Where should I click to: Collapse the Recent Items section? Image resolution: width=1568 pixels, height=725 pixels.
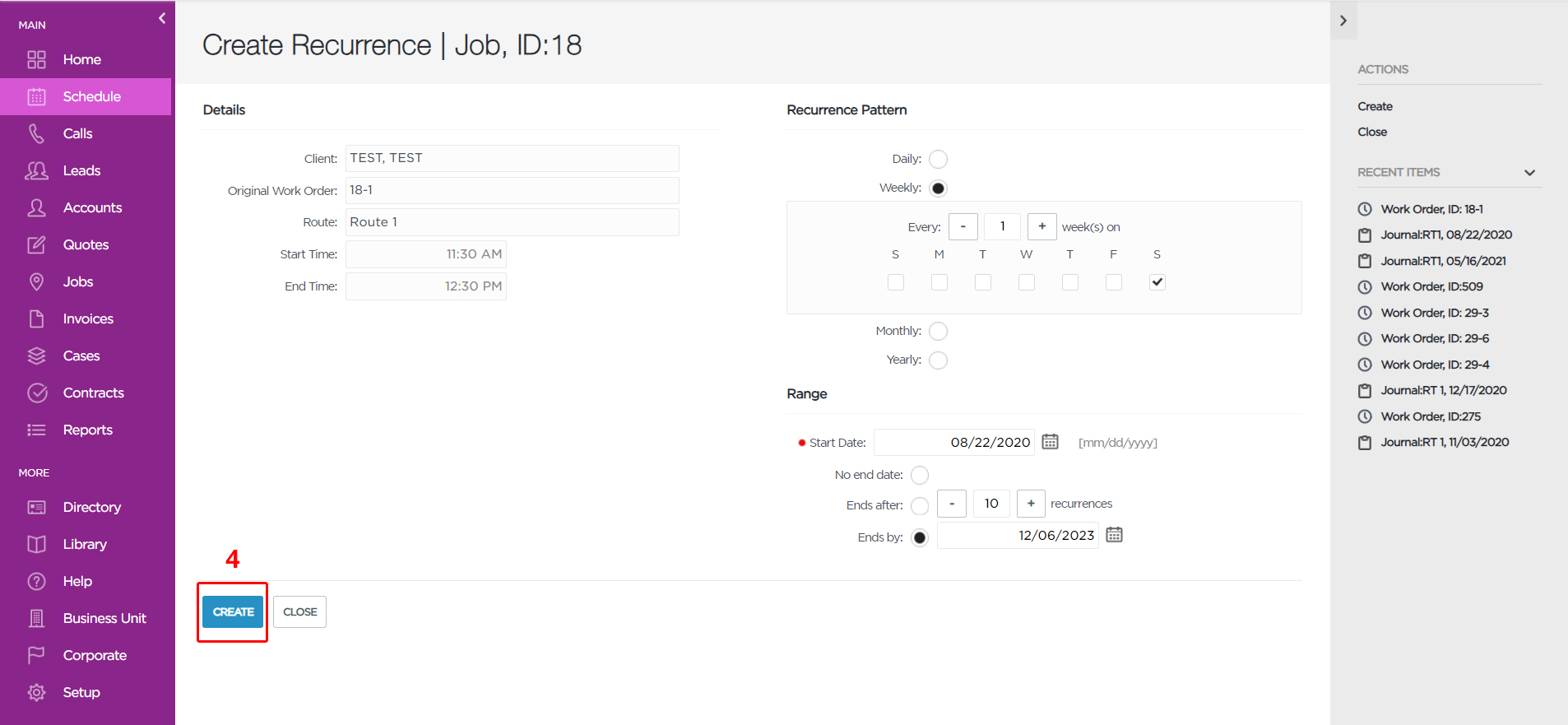[1529, 173]
